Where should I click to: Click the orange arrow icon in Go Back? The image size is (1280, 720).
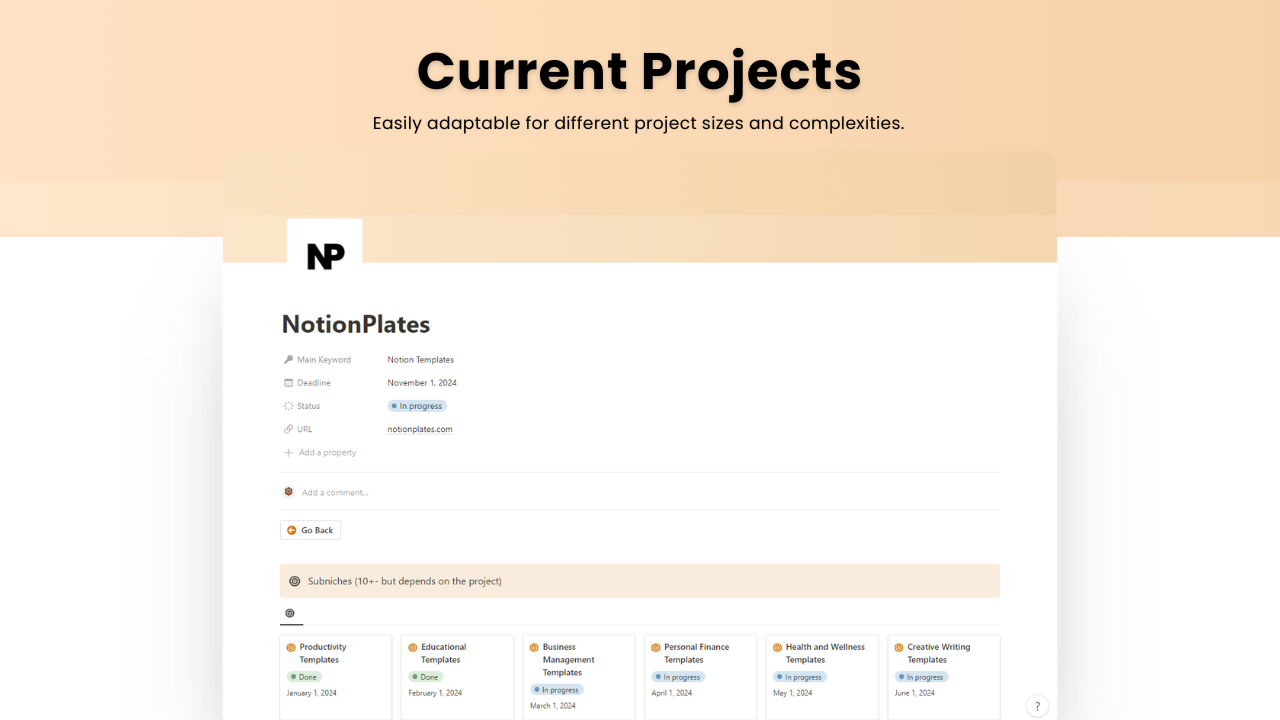[x=292, y=530]
